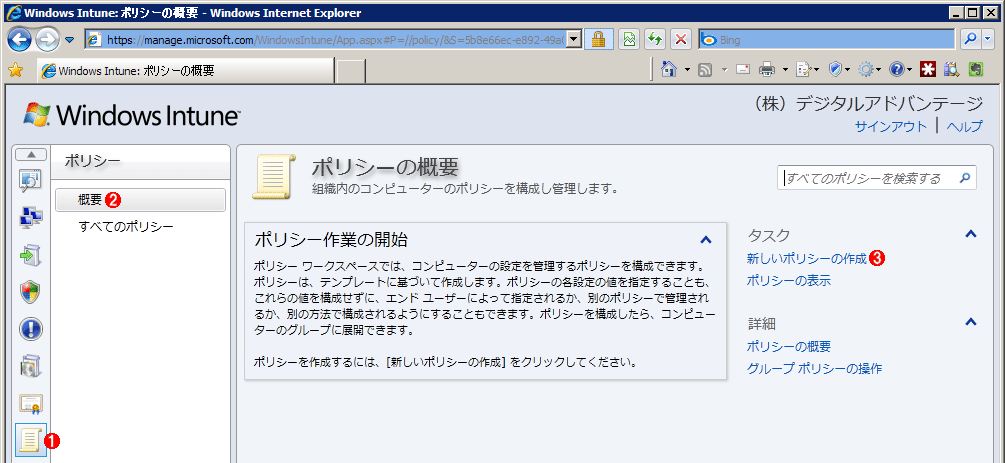Click the Windows Intune logo
The width and height of the screenshot is (1005, 463).
(x=131, y=115)
